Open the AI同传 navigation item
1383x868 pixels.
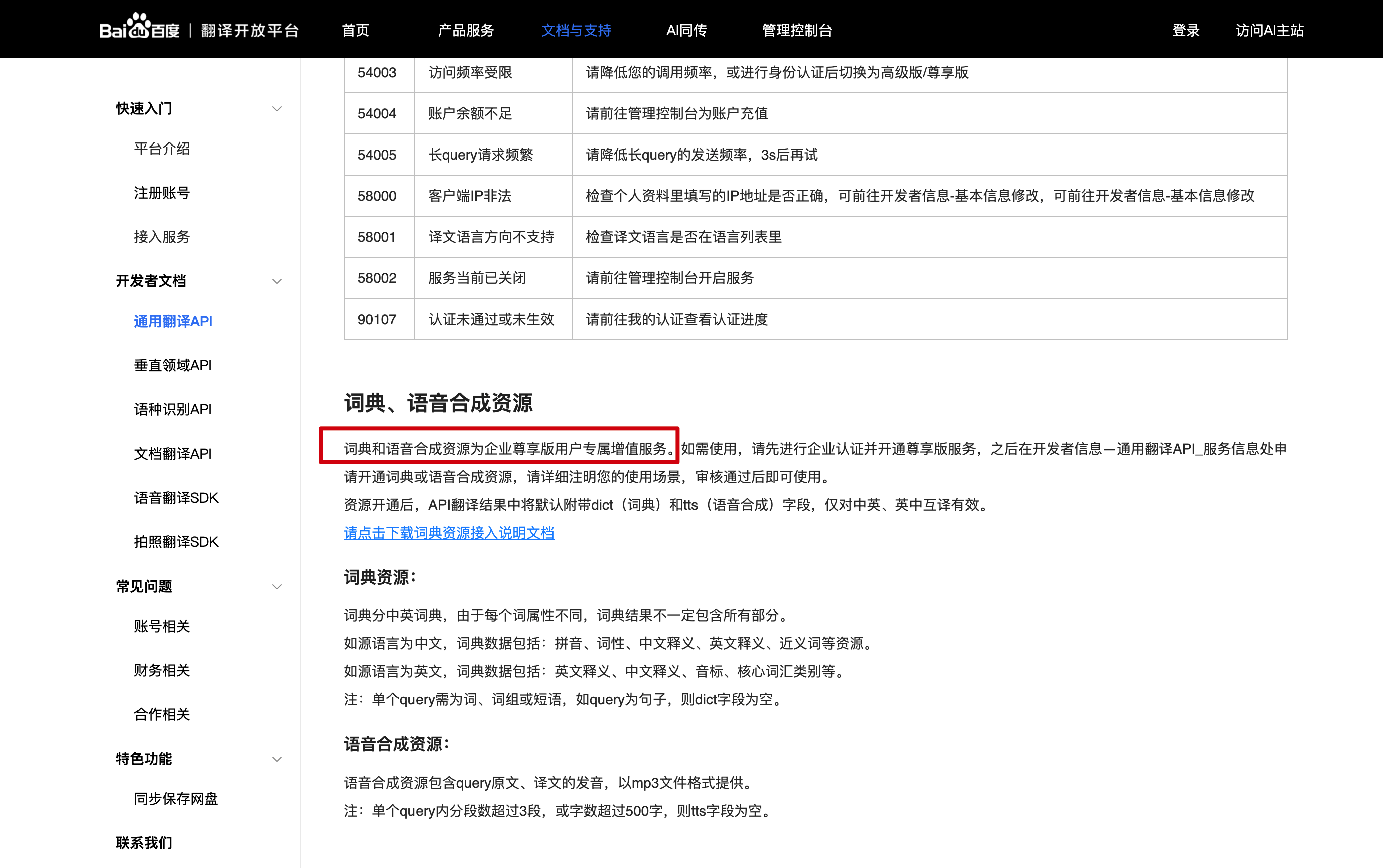686,30
